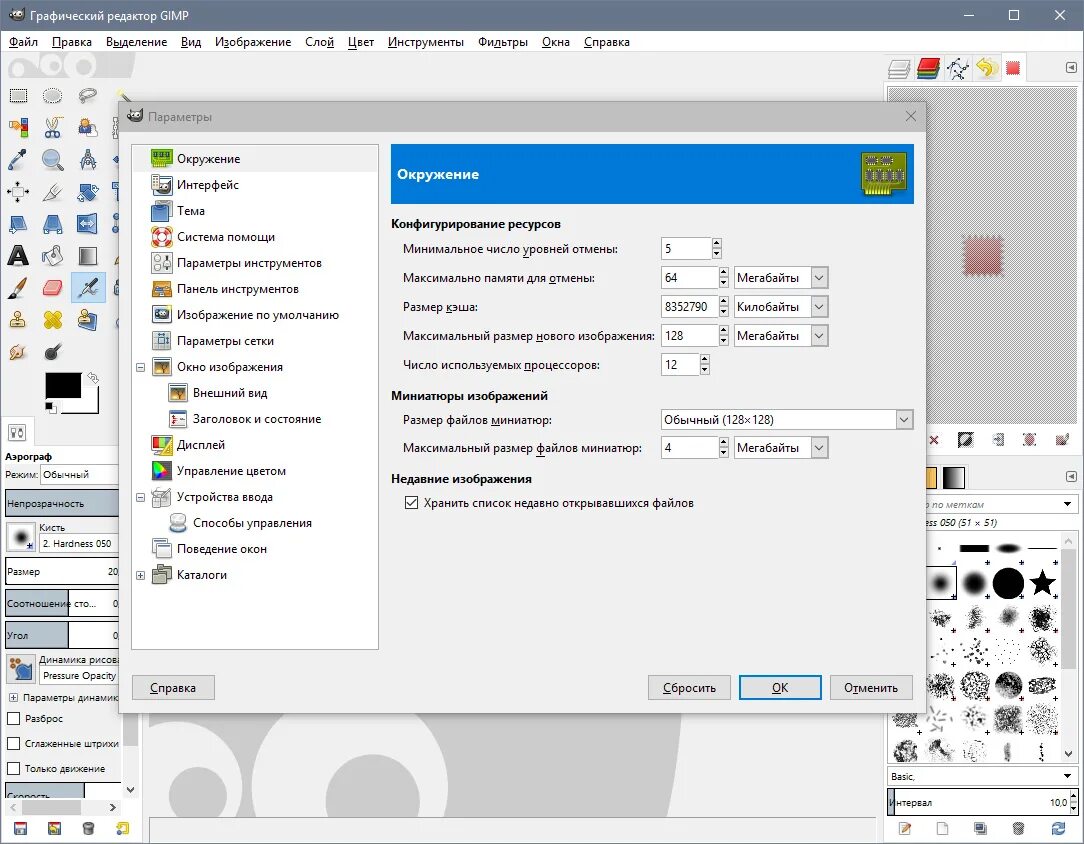Select the Smudge finger tool
The image size is (1084, 844).
(18, 352)
